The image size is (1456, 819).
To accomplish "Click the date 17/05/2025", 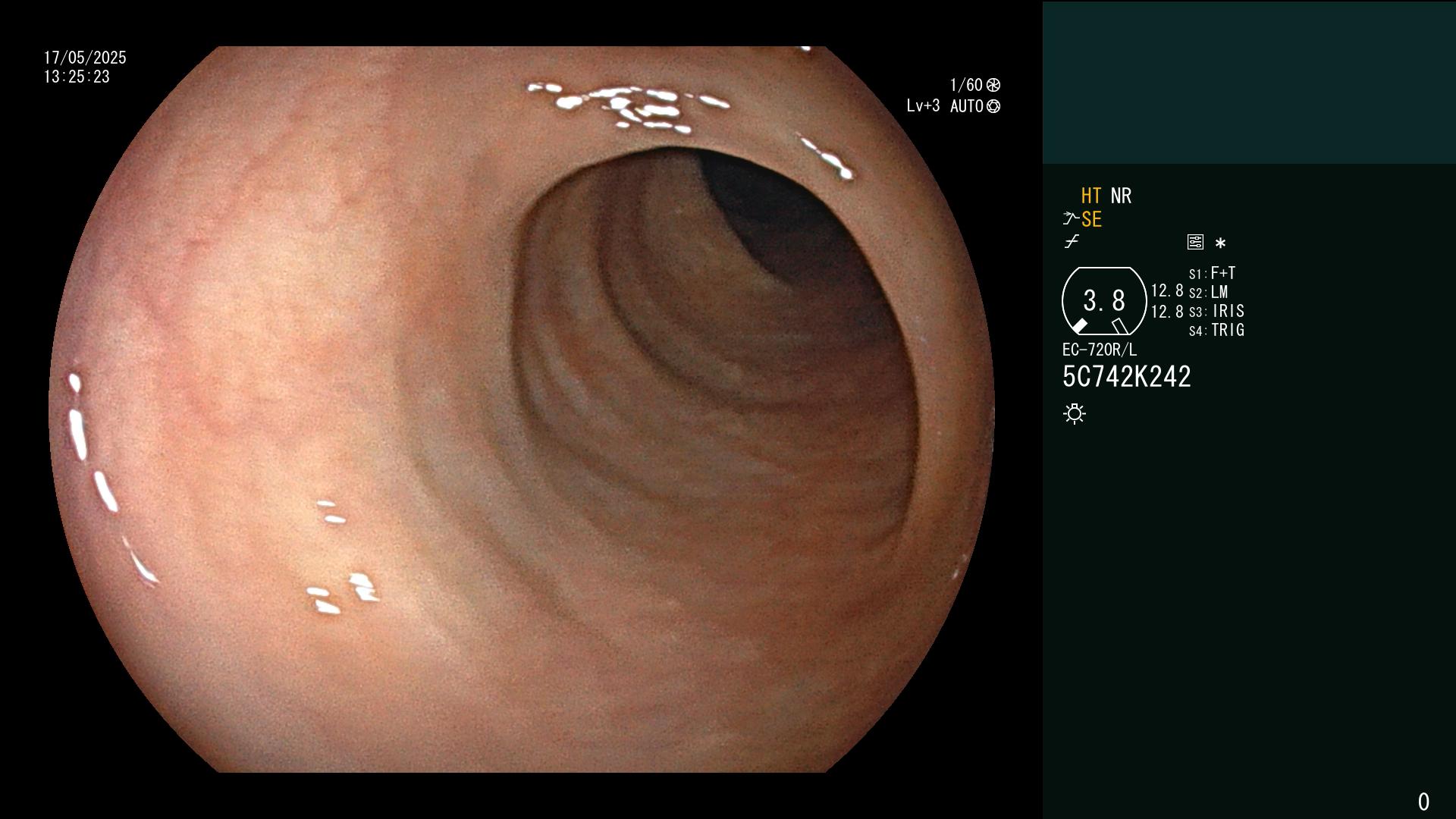I will 85,58.
